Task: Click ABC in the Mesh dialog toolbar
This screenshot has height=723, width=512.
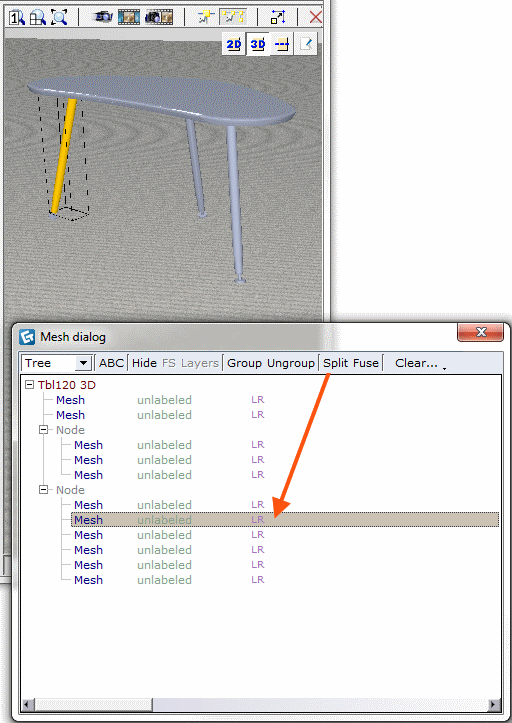Action: coord(111,363)
